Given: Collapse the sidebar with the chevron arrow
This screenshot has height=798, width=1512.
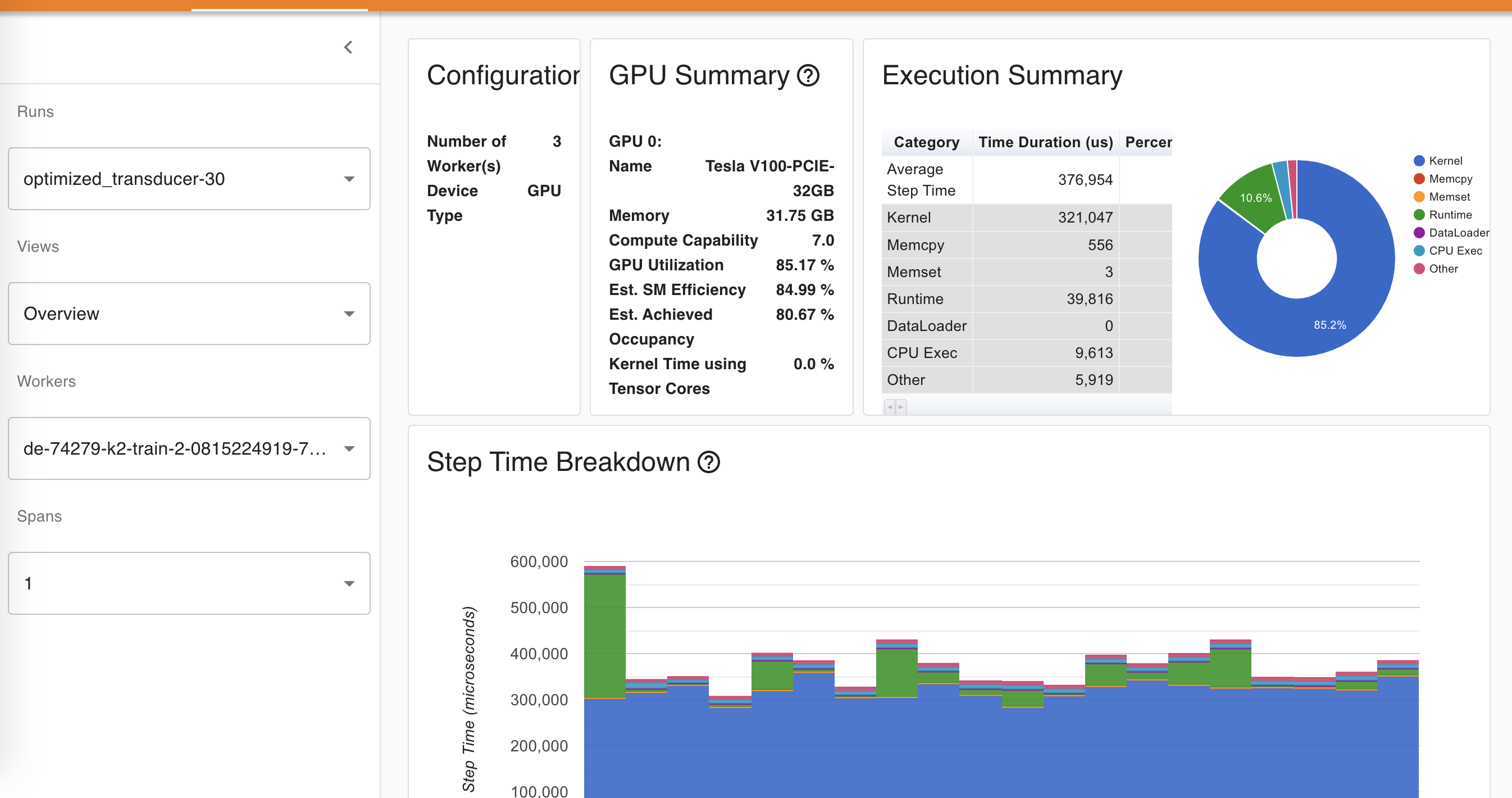Looking at the screenshot, I should pos(348,47).
